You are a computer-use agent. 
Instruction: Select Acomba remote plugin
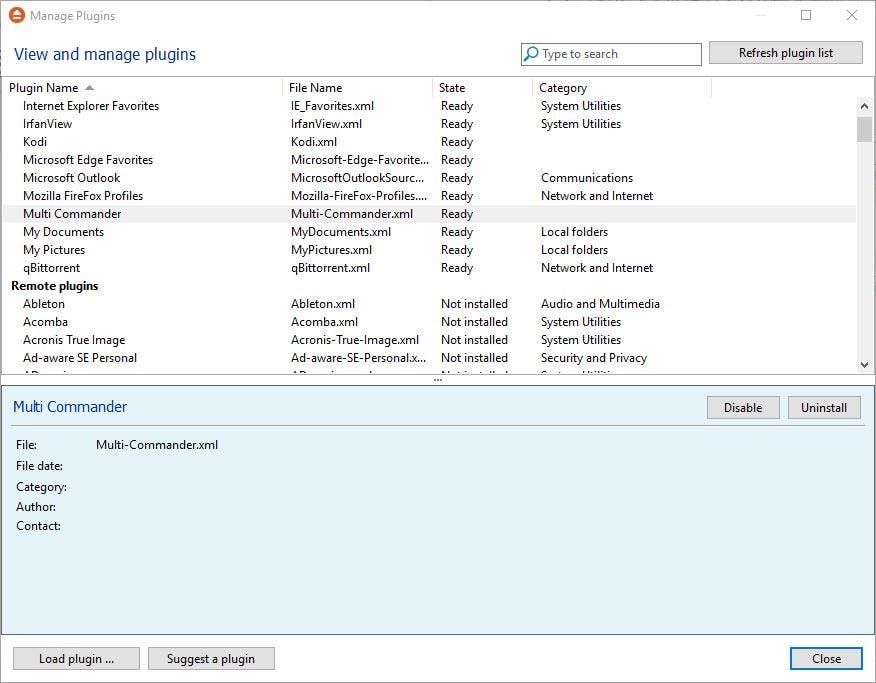click(429, 322)
